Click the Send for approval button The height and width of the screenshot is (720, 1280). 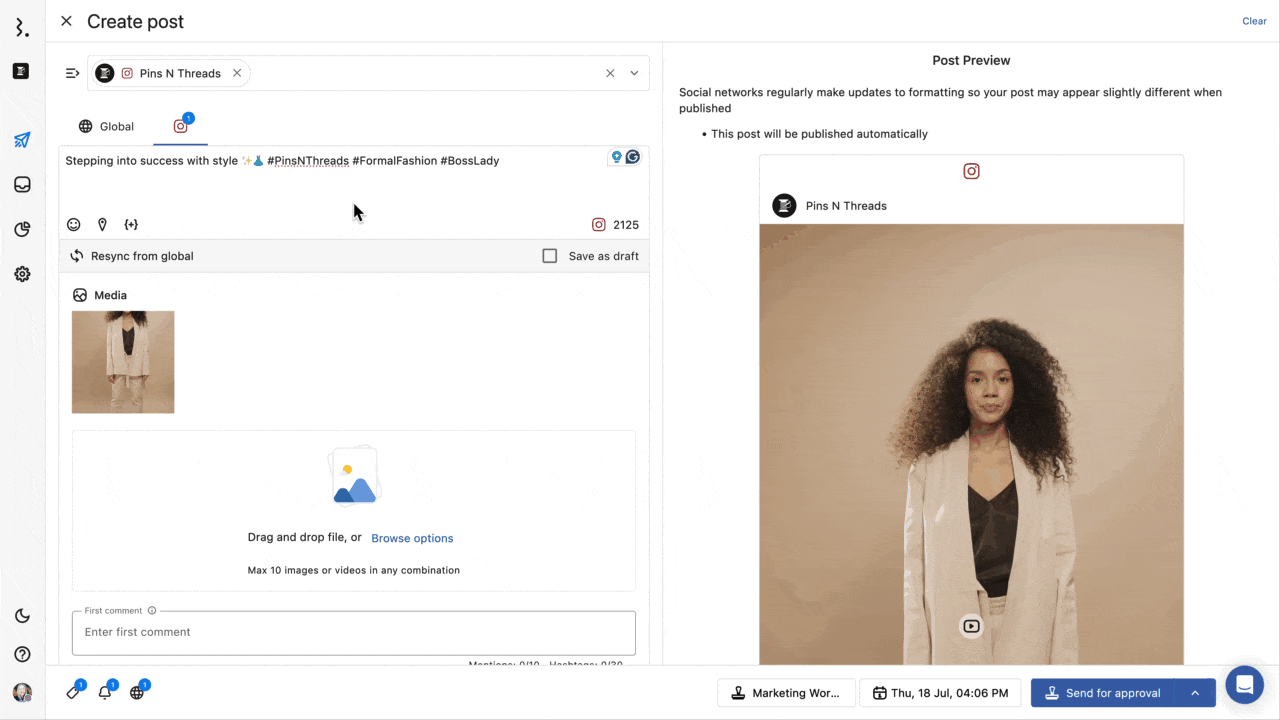point(1103,693)
